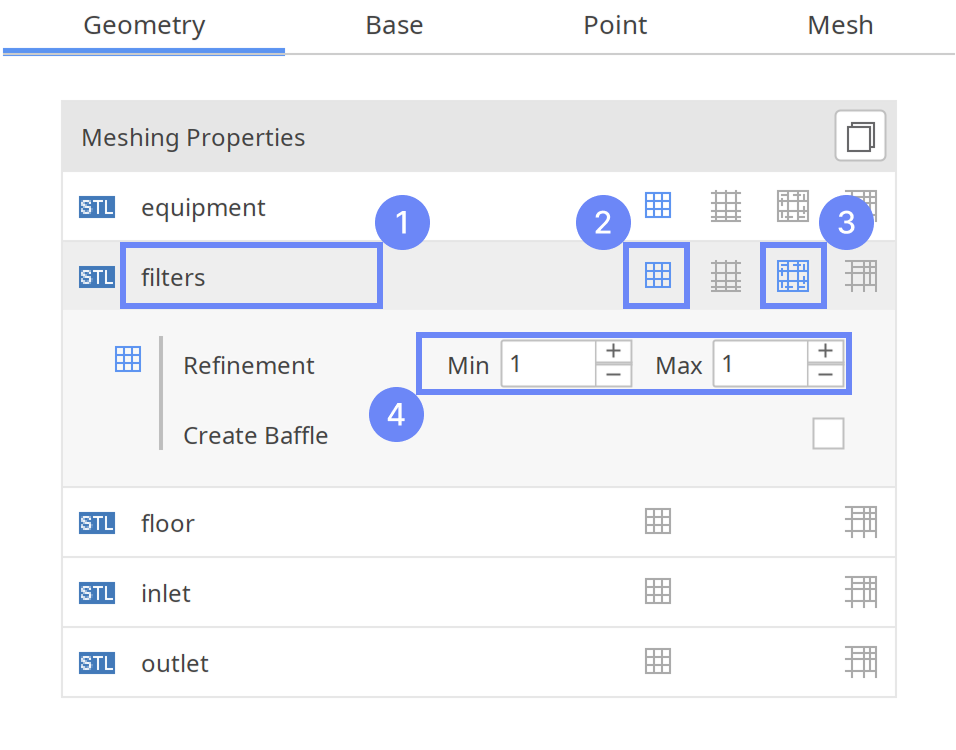The width and height of the screenshot is (956, 750).
Task: Decrease the Max refinement value with minus
Action: pos(825,375)
